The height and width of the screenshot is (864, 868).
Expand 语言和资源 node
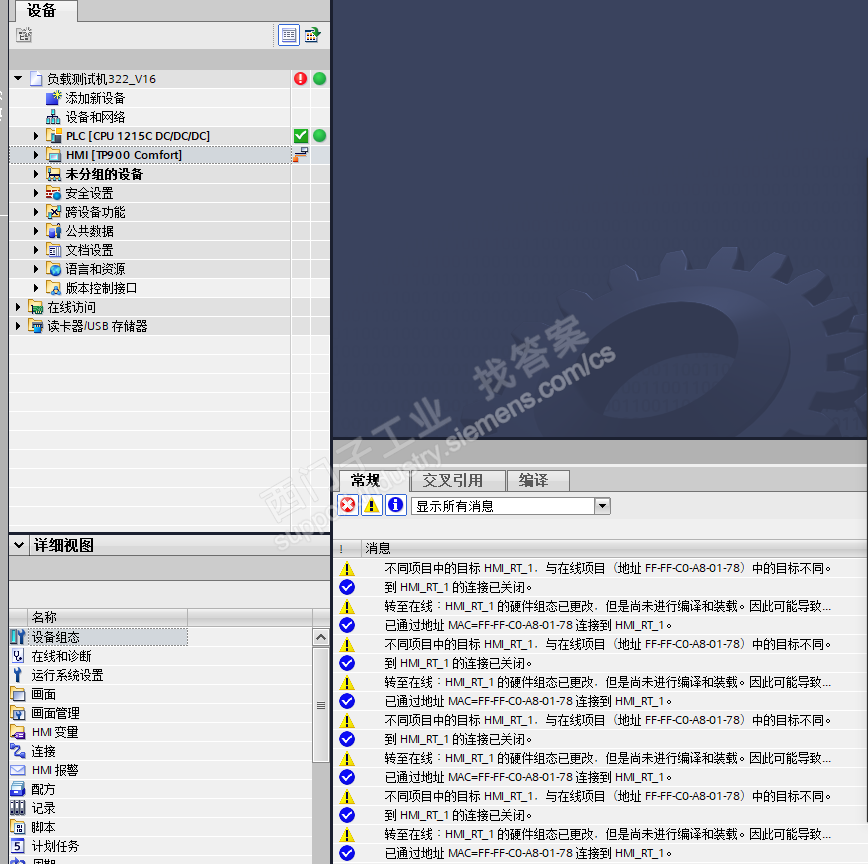click(x=36, y=269)
